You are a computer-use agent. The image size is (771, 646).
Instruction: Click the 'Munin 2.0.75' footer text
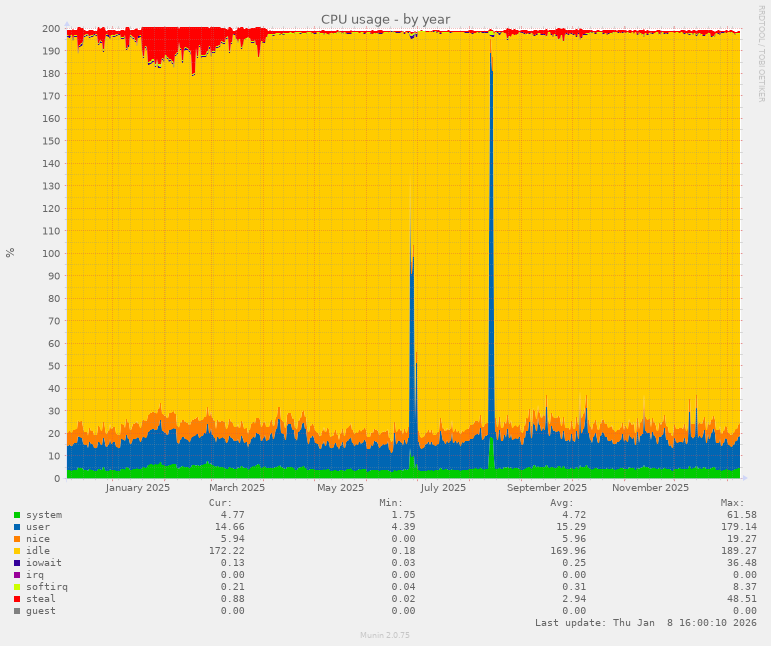click(385, 635)
